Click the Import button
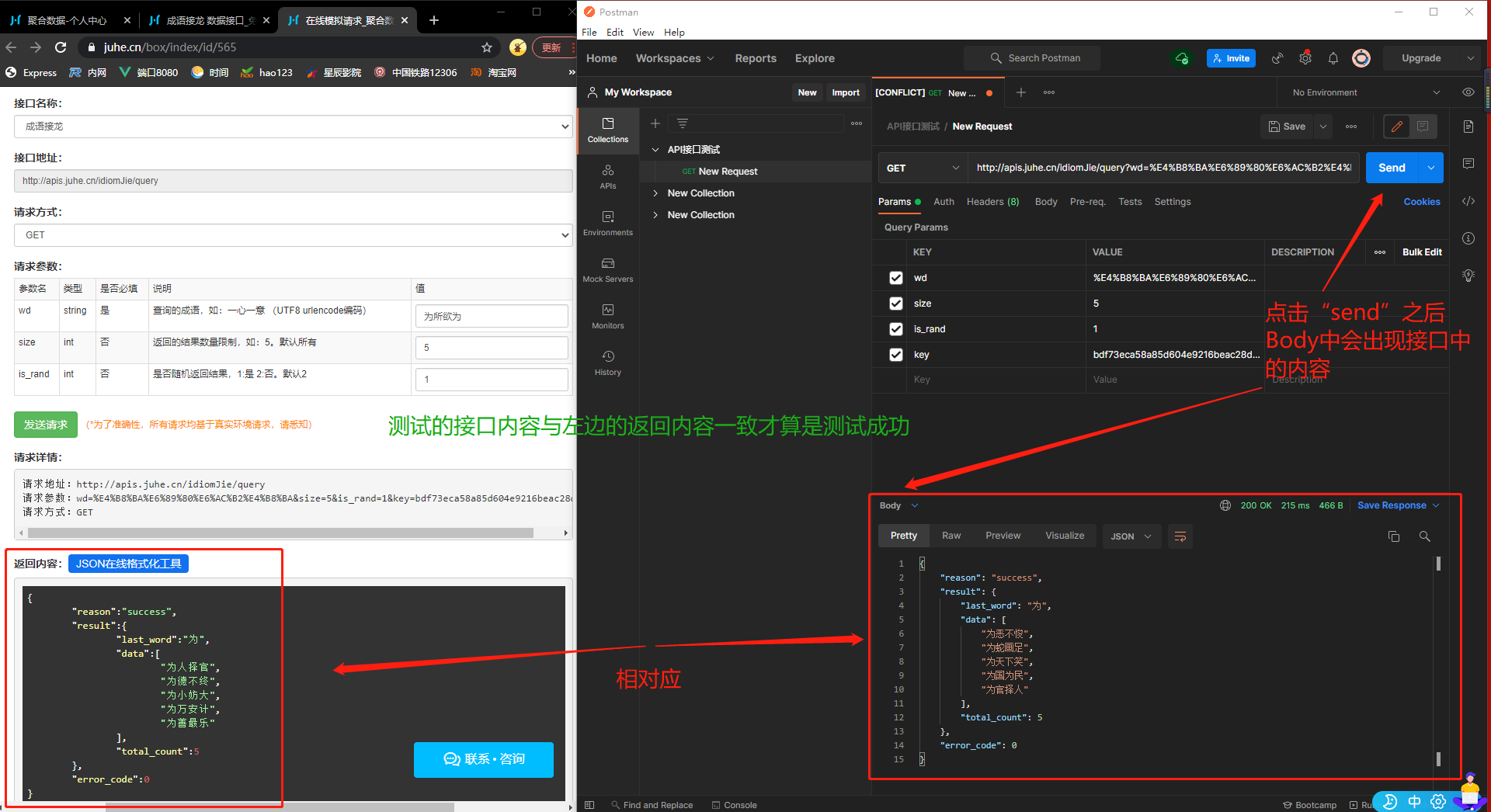Screen dimensions: 1491x812 coord(846,92)
